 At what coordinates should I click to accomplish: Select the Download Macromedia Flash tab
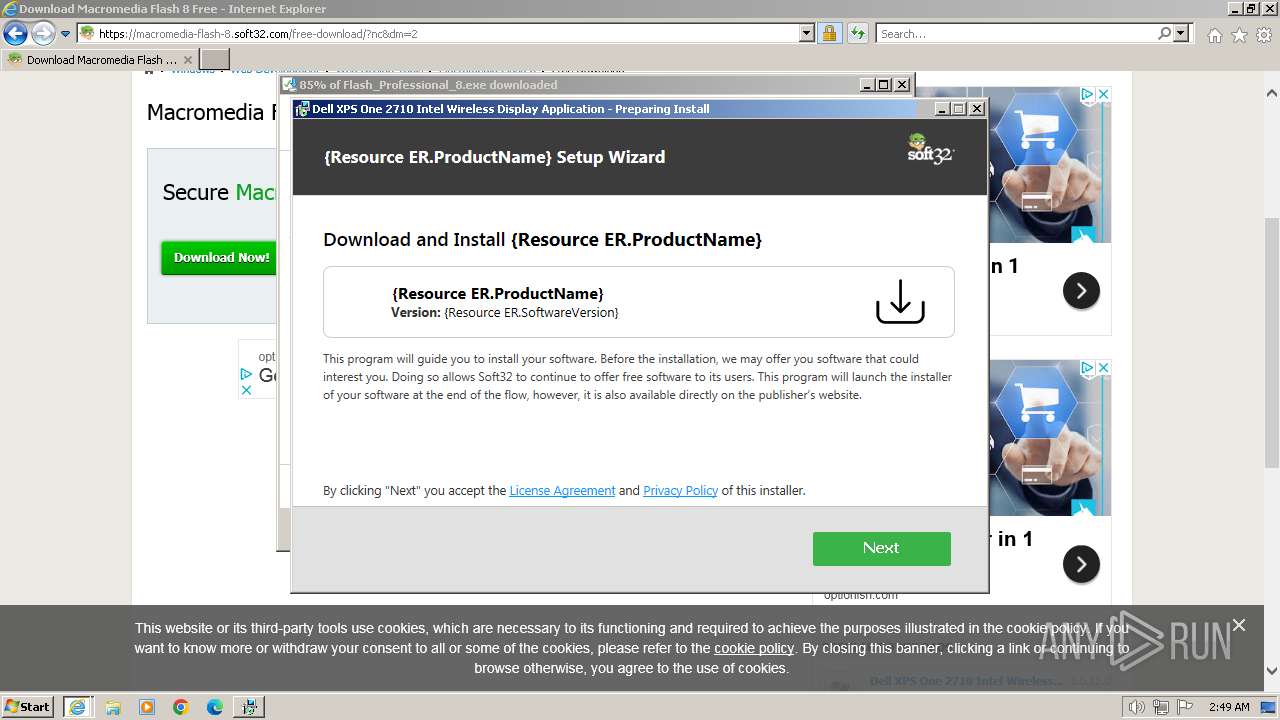pos(99,60)
